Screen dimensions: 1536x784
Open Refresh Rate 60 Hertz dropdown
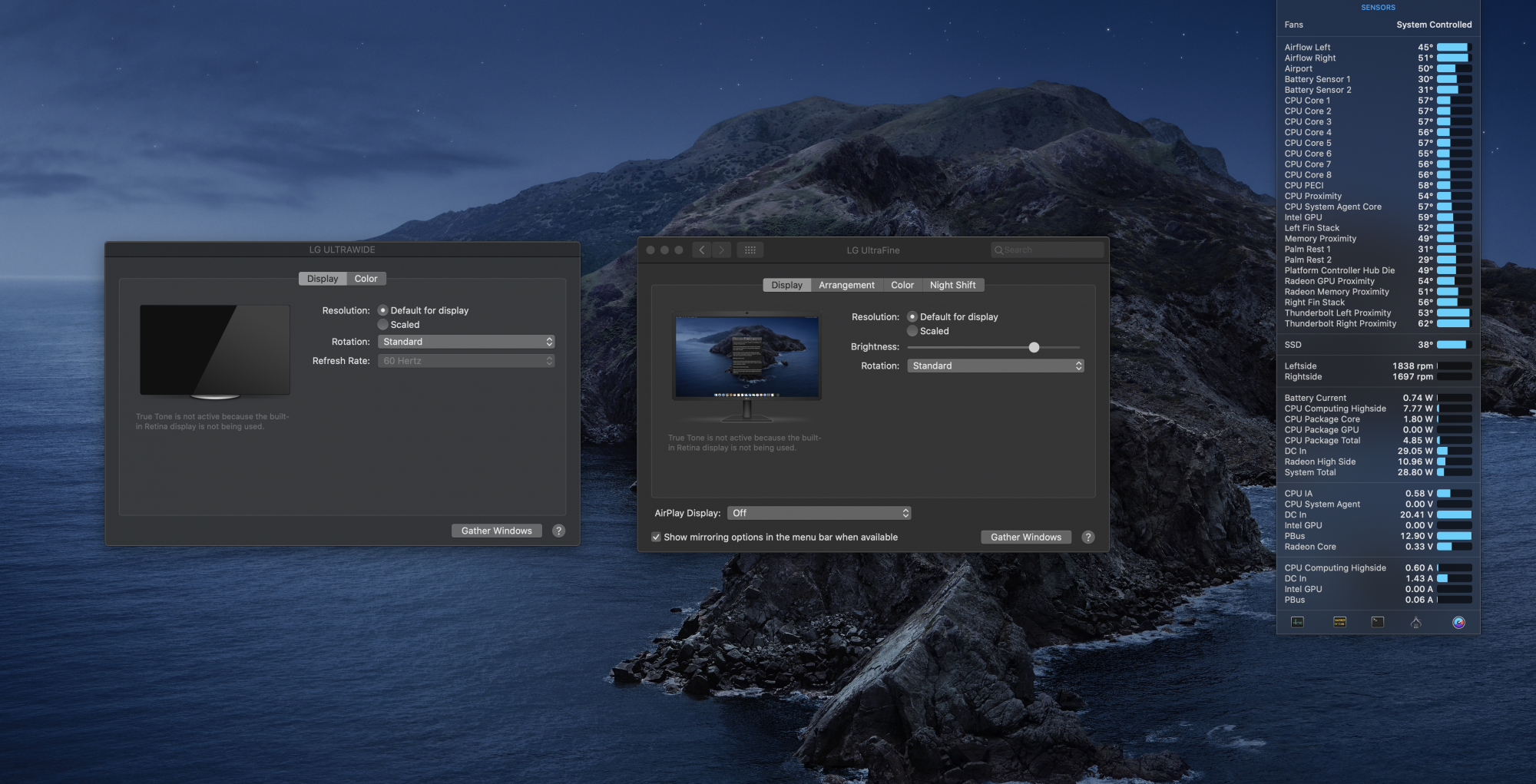(466, 361)
